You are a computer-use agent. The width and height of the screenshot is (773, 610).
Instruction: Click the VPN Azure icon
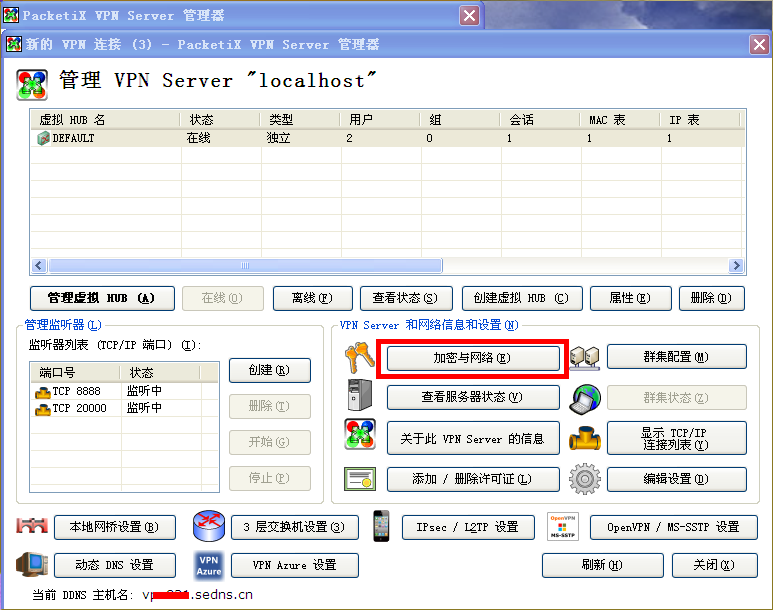click(209, 565)
